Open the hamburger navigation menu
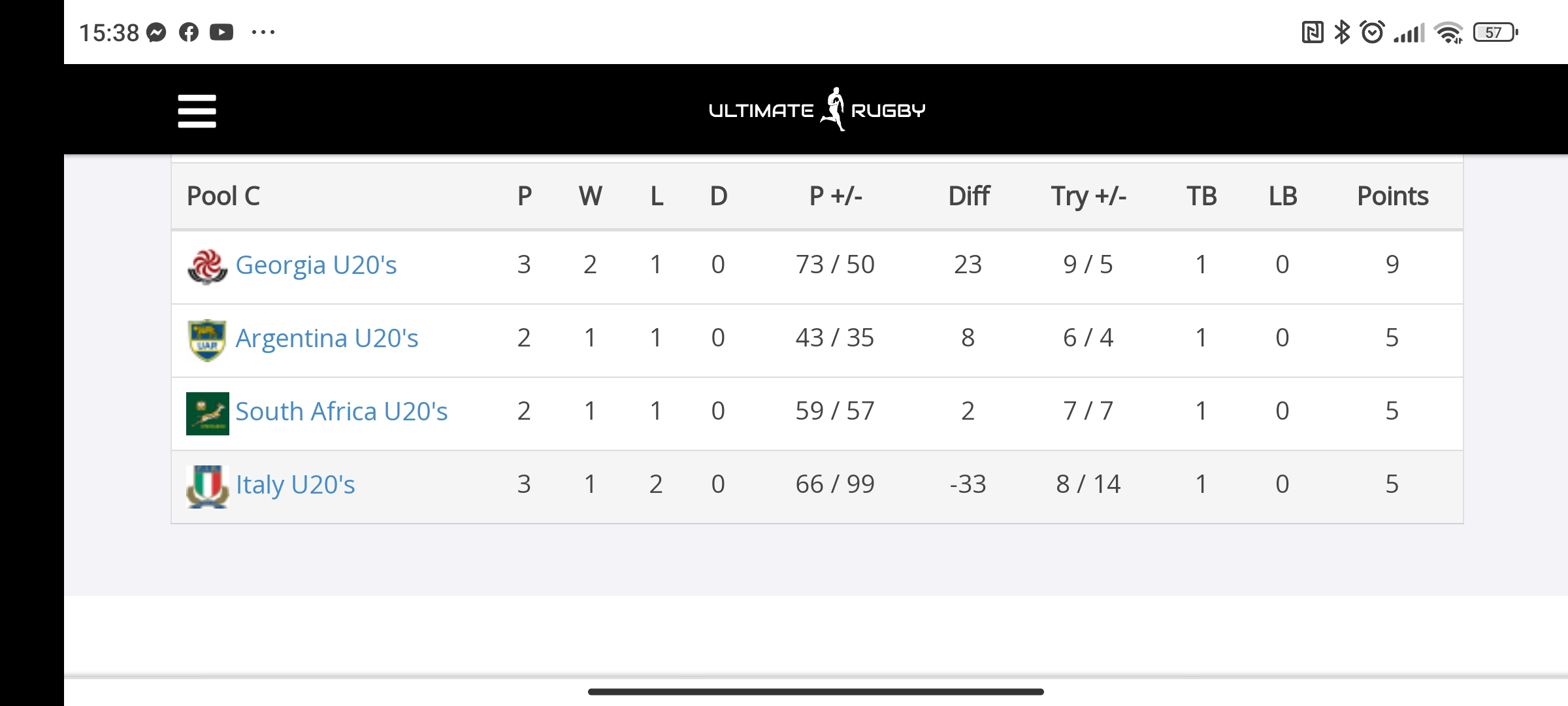The image size is (1568, 706). tap(197, 110)
